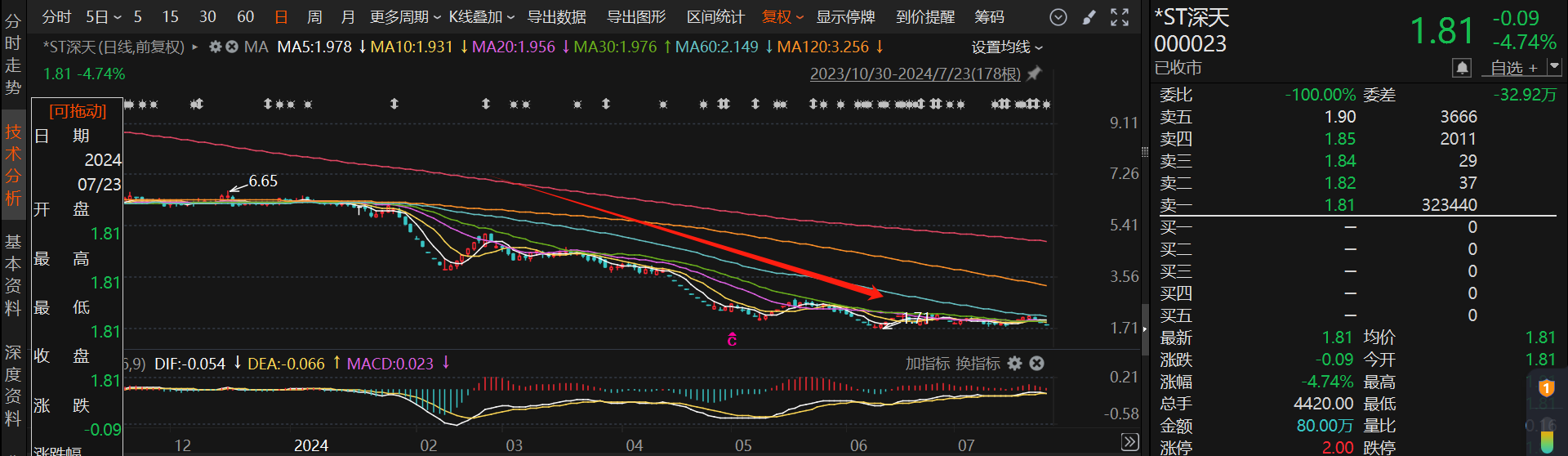Expand 更多周期 dropdown
The width and height of the screenshot is (1568, 456).
click(405, 17)
